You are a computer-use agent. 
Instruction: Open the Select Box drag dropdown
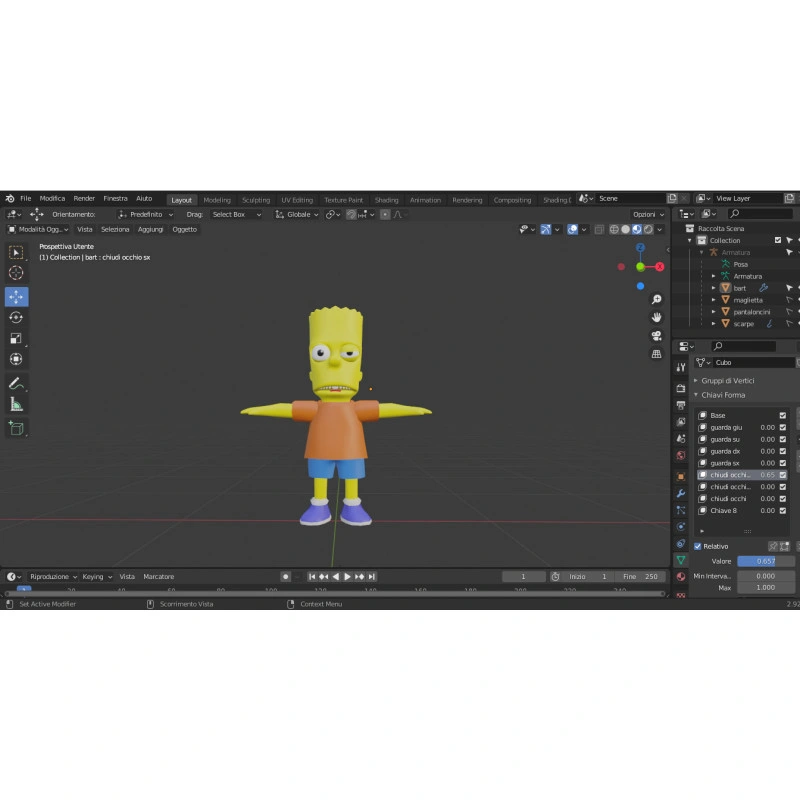tap(236, 215)
